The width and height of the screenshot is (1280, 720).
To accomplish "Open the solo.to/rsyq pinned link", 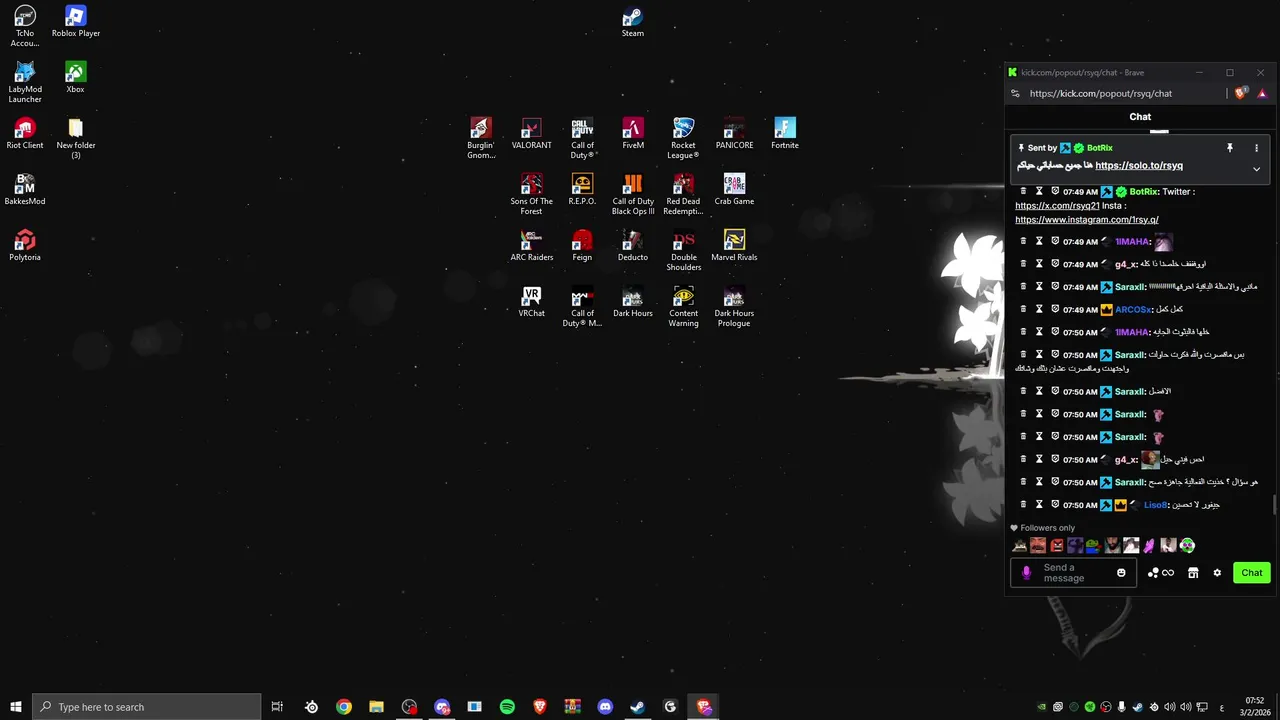I will click(1139, 166).
